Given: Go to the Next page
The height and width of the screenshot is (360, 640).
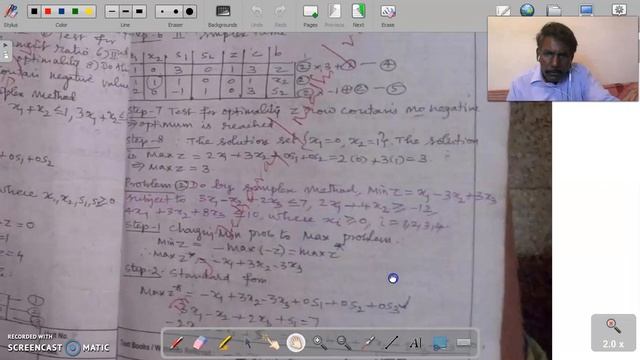Looking at the screenshot, I should pos(358,11).
